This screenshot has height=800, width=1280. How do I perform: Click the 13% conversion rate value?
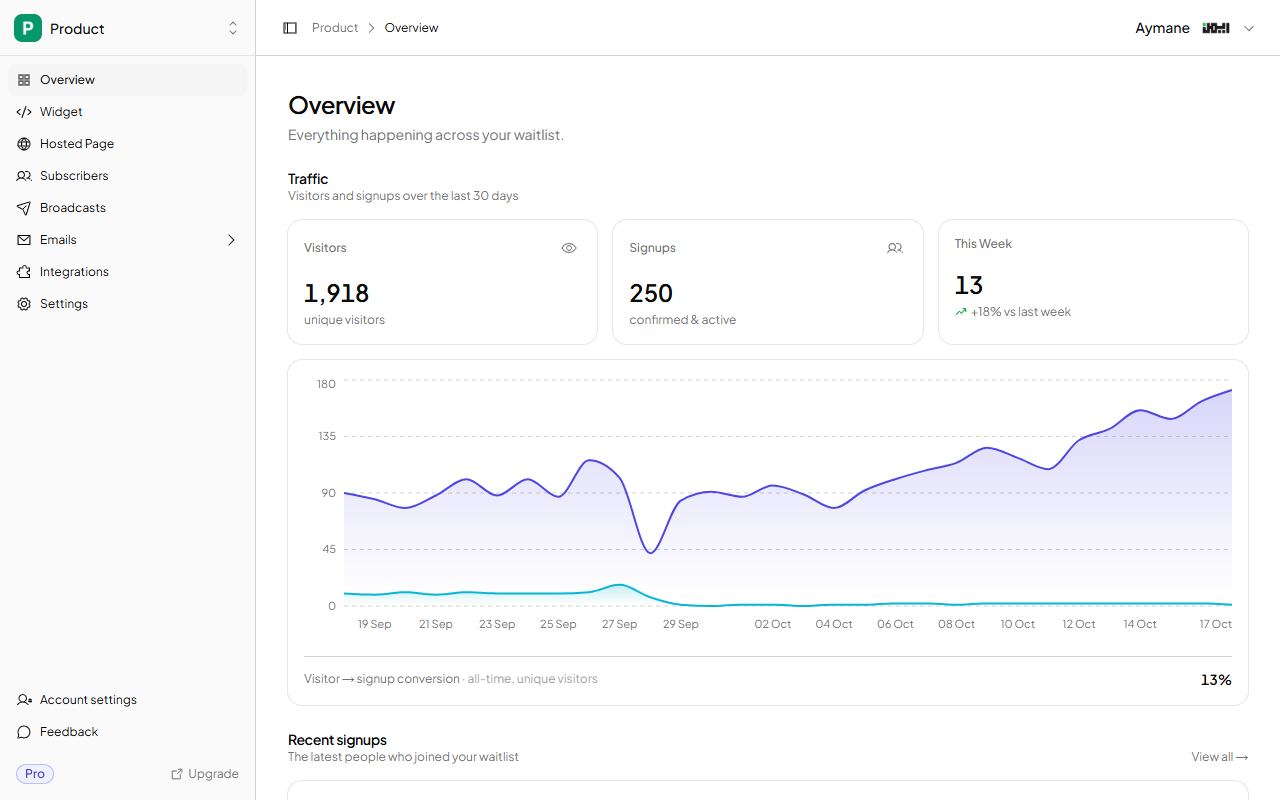[x=1216, y=680]
